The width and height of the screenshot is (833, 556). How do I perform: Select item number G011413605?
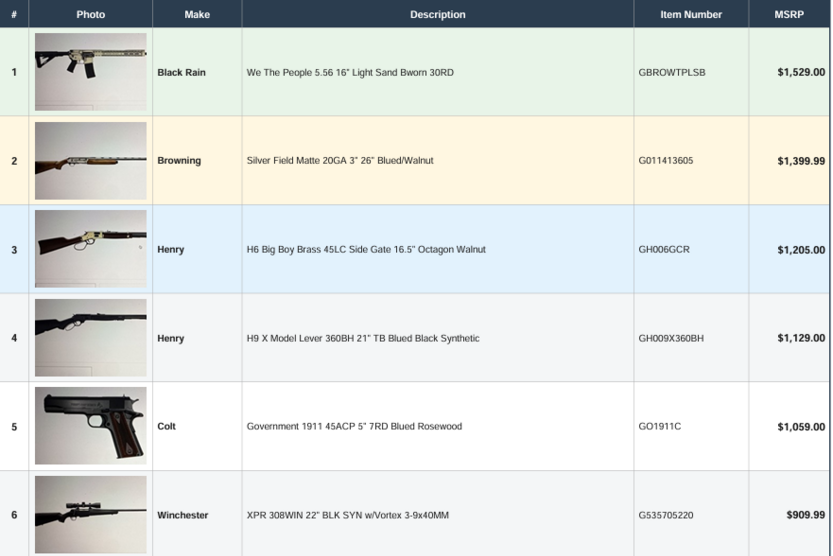(x=666, y=160)
